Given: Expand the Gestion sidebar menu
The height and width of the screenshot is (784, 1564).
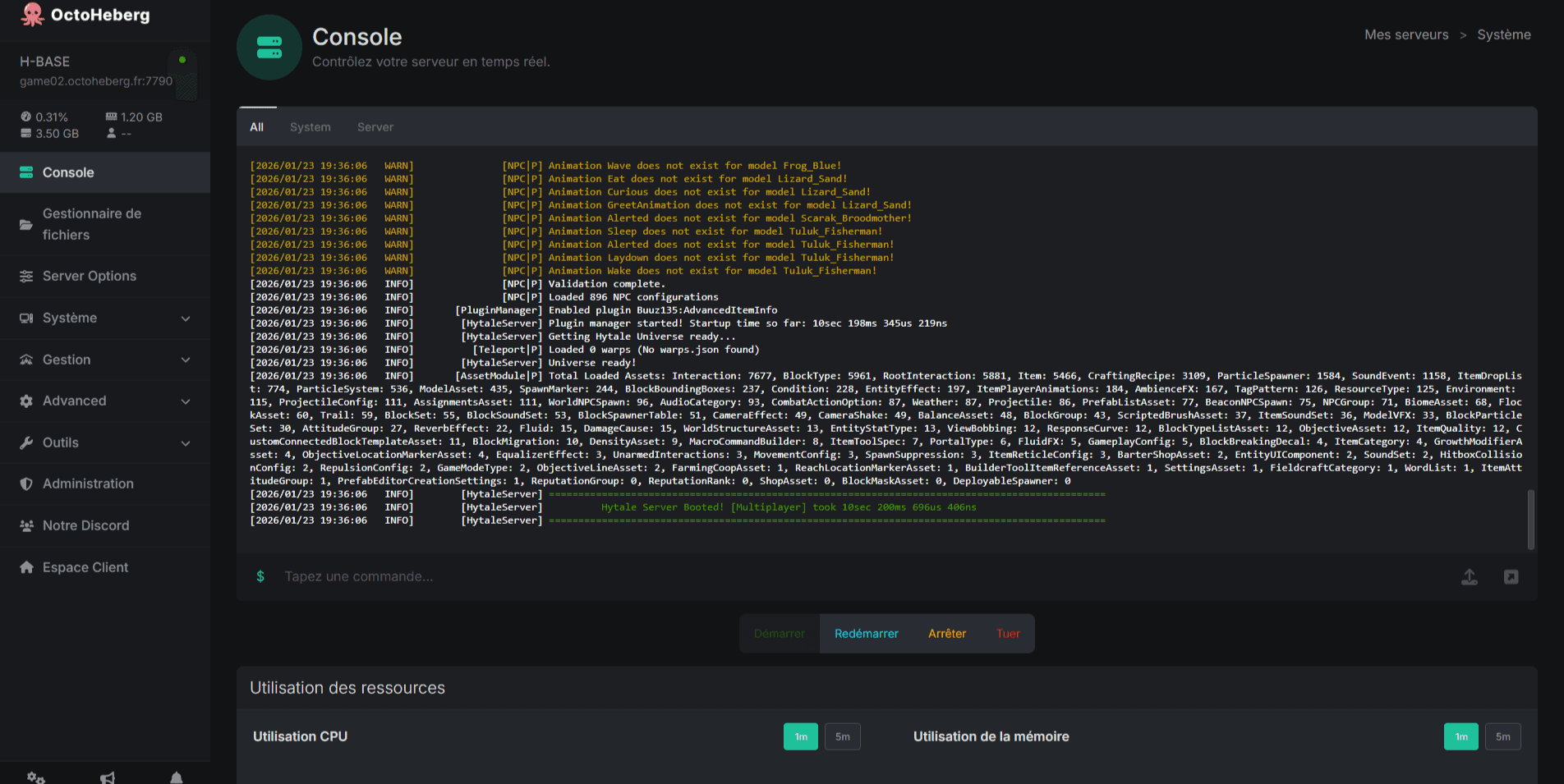Looking at the screenshot, I should [105, 360].
